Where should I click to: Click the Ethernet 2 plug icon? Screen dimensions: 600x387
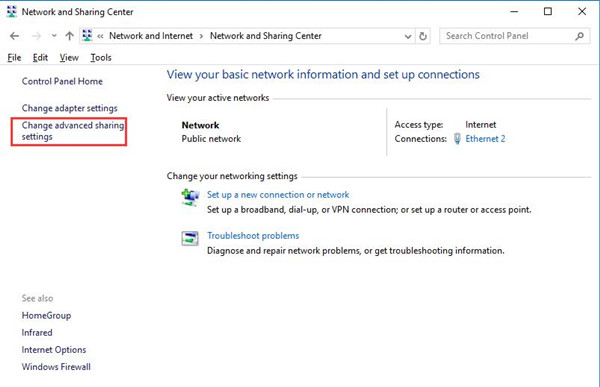coord(457,139)
